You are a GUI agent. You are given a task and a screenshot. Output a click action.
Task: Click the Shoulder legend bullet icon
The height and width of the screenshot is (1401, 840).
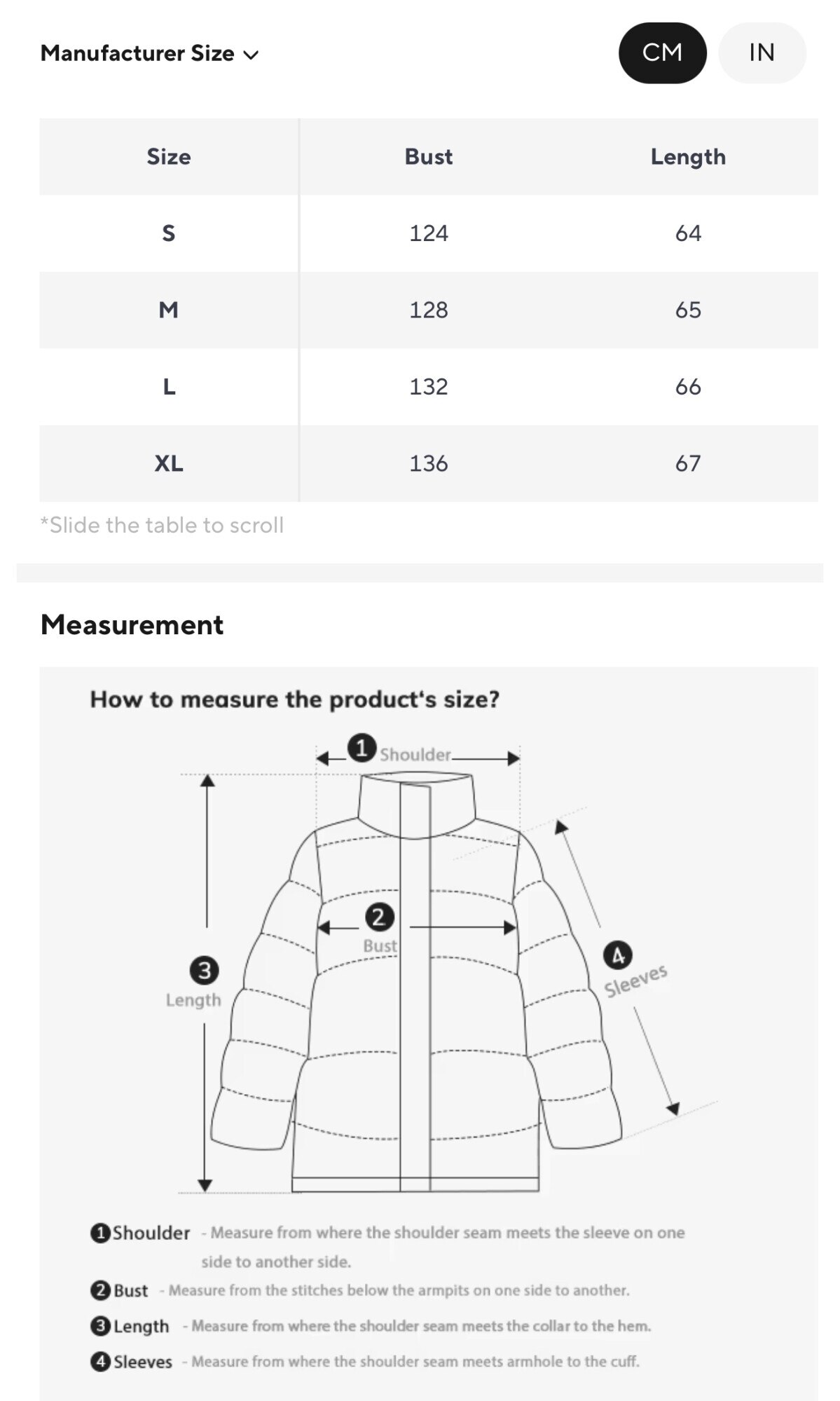point(100,1233)
